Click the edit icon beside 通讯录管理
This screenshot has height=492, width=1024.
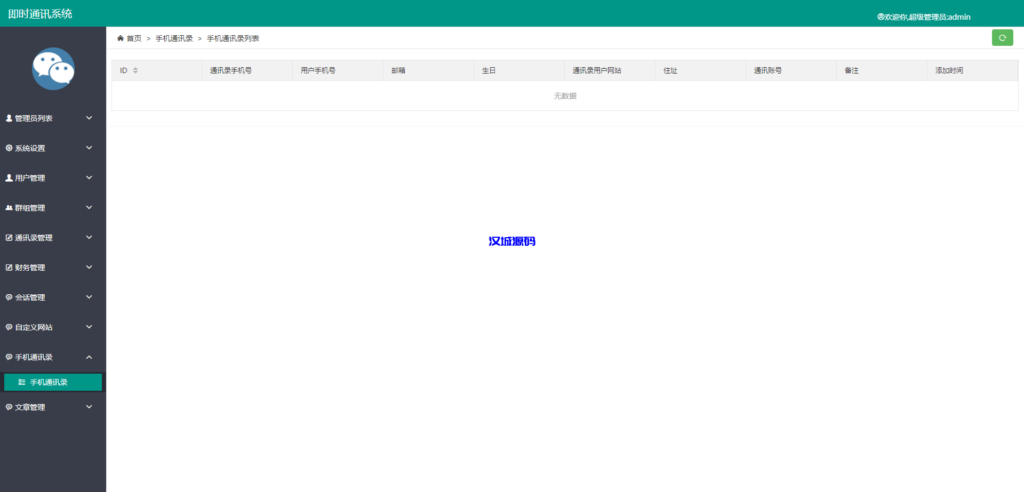point(9,238)
